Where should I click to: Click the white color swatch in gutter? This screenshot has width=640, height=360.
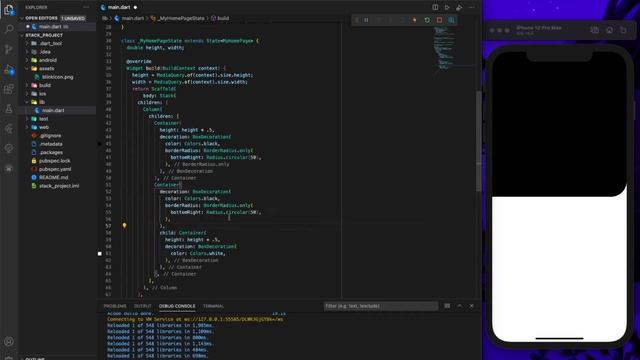(100, 253)
